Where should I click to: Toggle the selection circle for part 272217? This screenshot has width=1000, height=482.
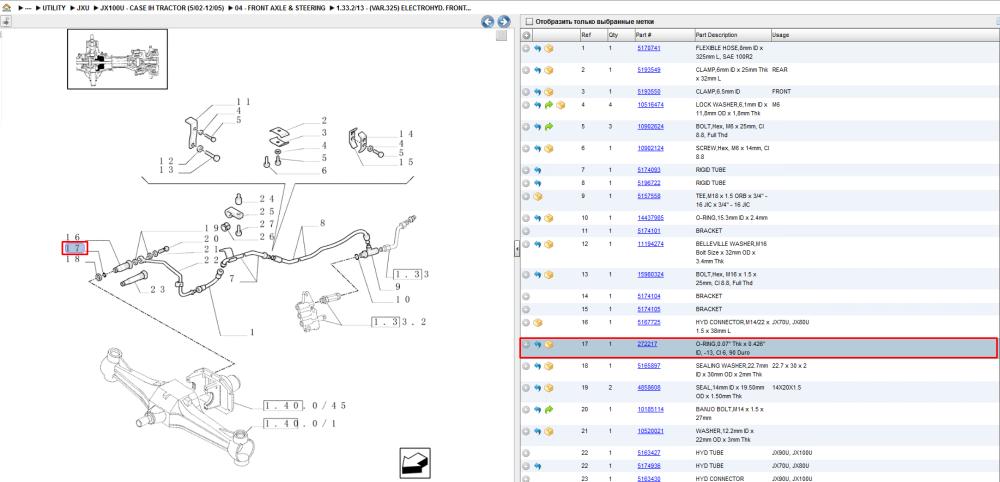tap(526, 344)
